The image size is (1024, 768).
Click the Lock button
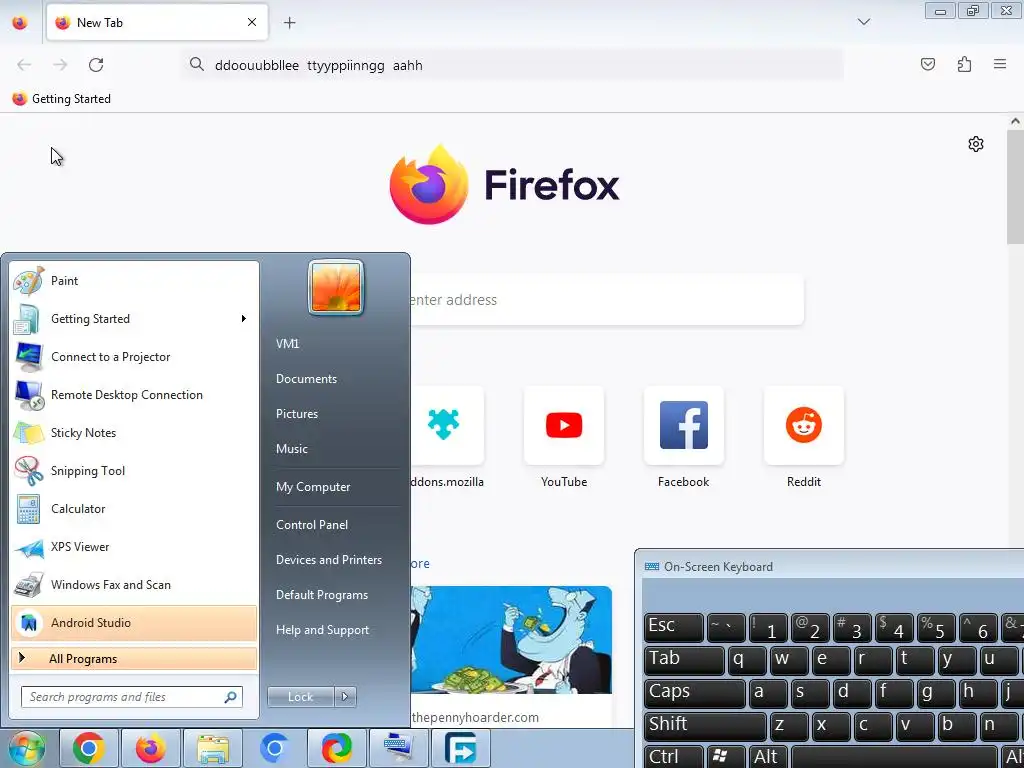tap(300, 697)
